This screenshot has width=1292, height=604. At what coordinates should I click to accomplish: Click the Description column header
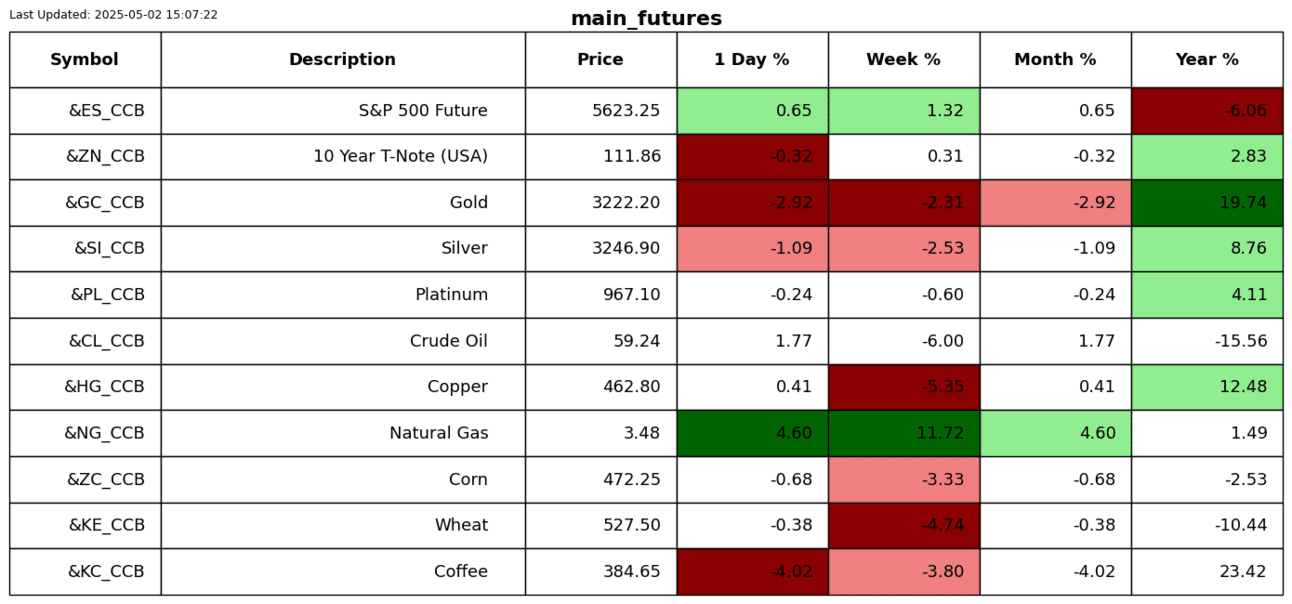click(x=342, y=60)
